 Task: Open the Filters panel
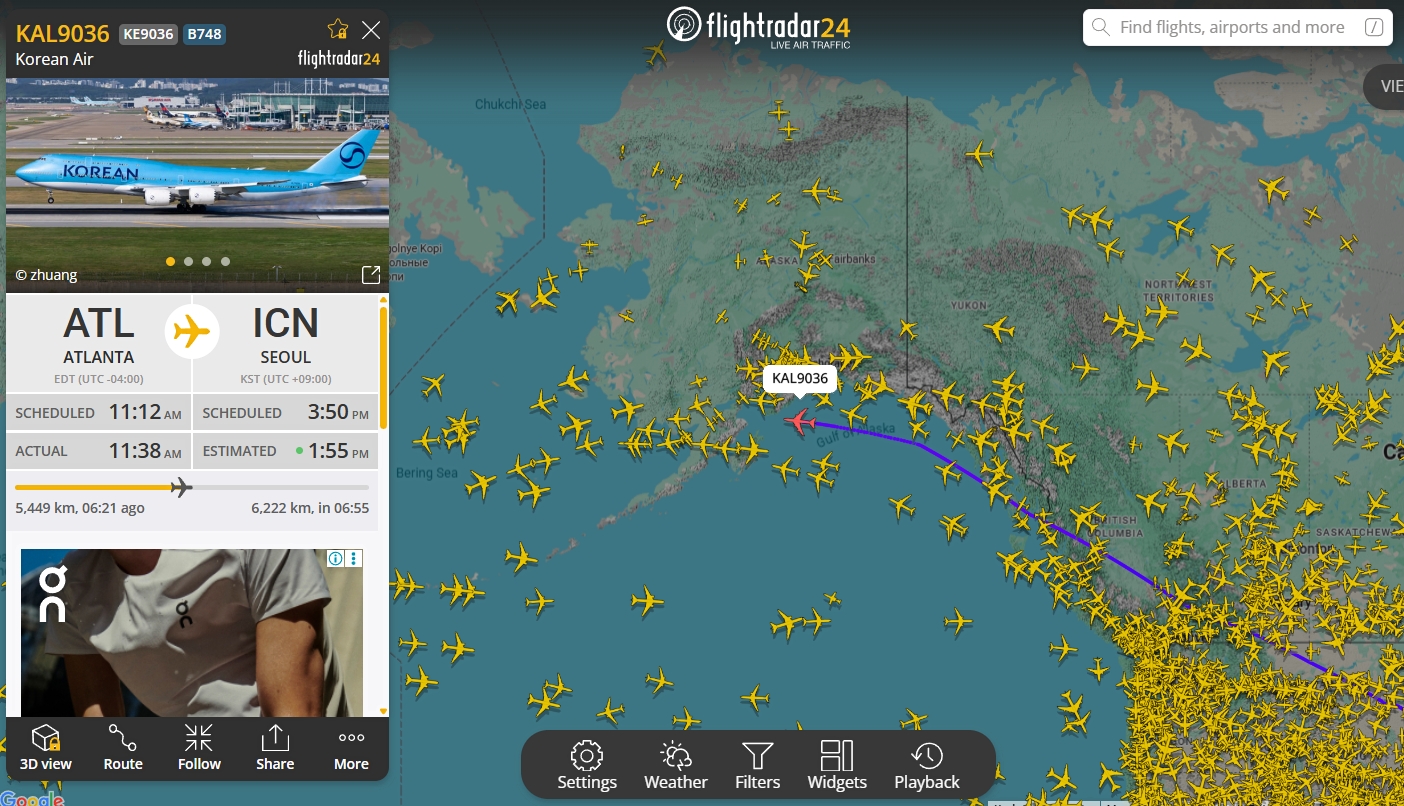(x=758, y=765)
